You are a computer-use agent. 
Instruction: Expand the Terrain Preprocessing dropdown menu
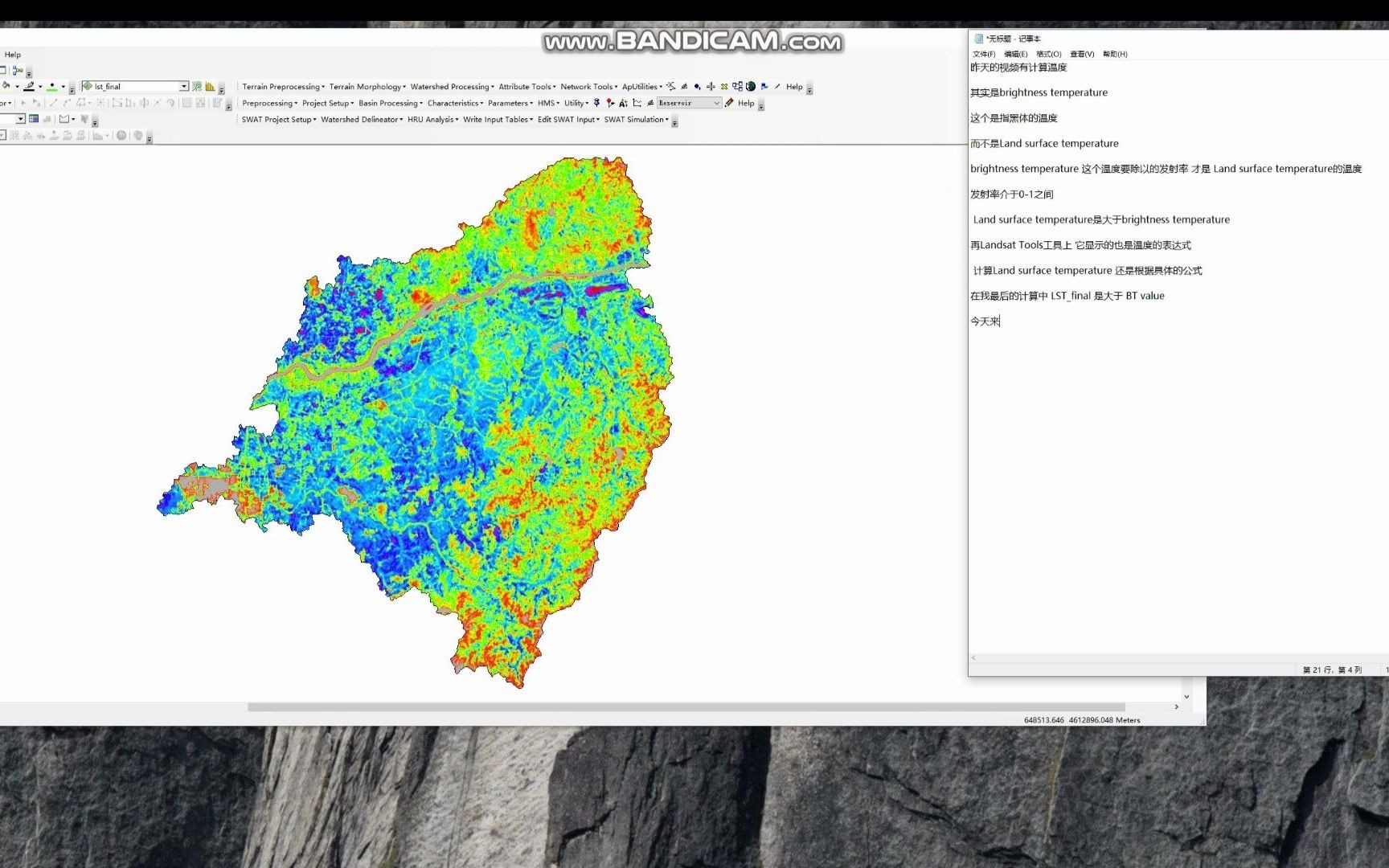(281, 87)
